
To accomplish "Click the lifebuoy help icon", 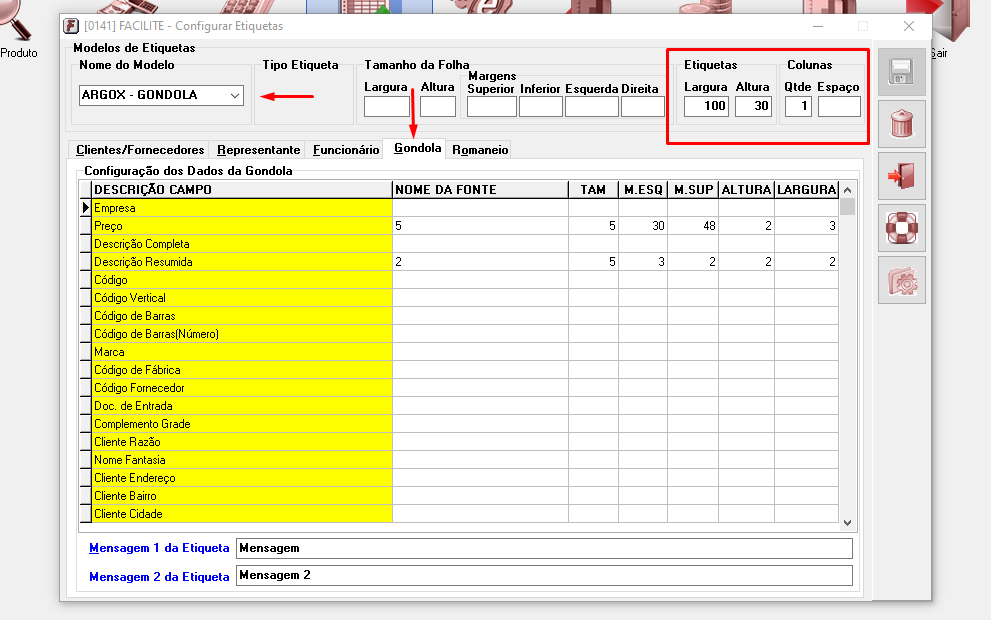I will (x=901, y=228).
